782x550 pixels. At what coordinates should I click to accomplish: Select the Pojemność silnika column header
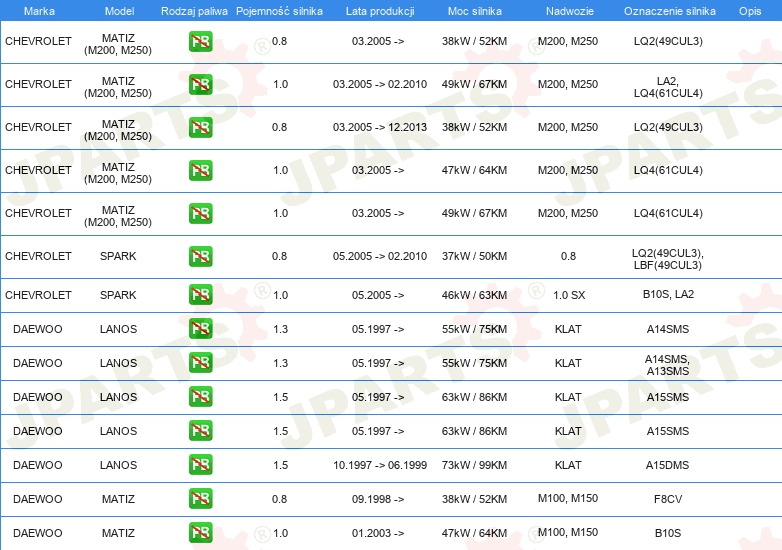click(279, 10)
